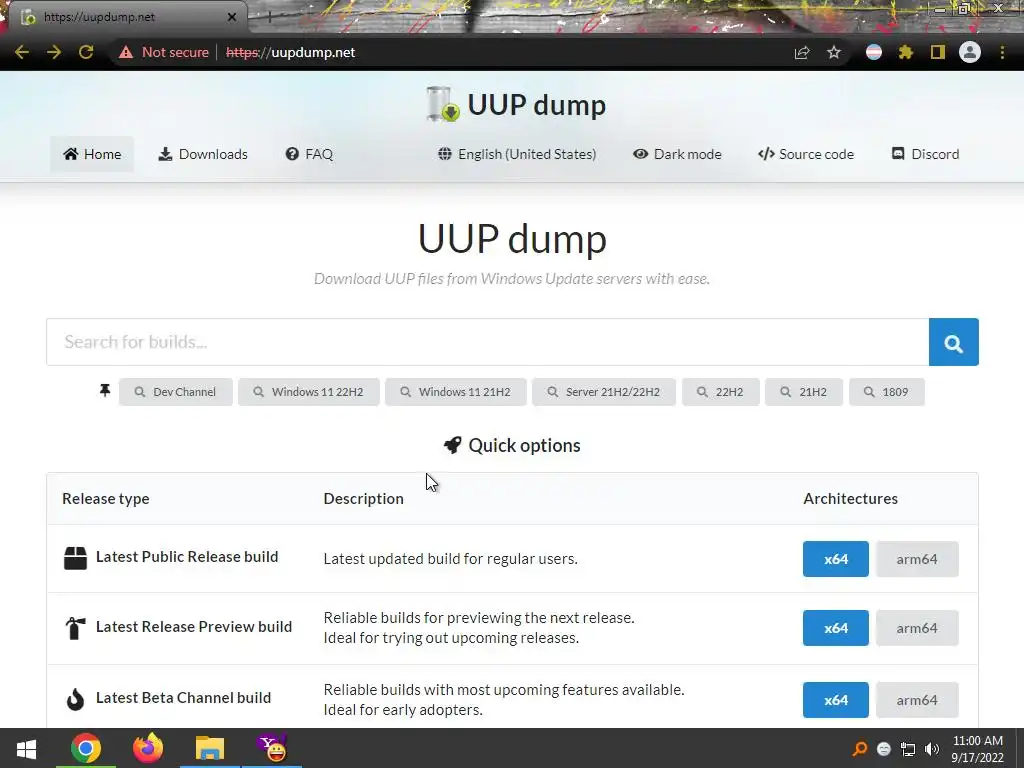The image size is (1024, 768).
Task: Choose arm64 for Latest Public Release build
Action: click(917, 559)
